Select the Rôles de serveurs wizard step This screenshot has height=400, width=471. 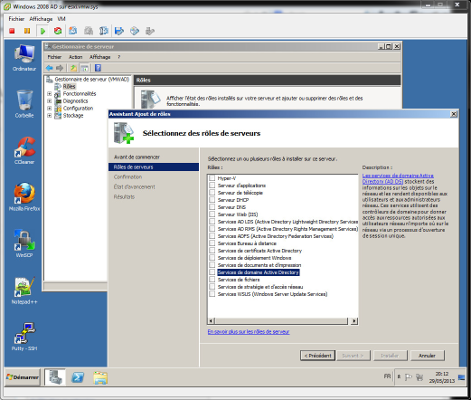coord(153,167)
